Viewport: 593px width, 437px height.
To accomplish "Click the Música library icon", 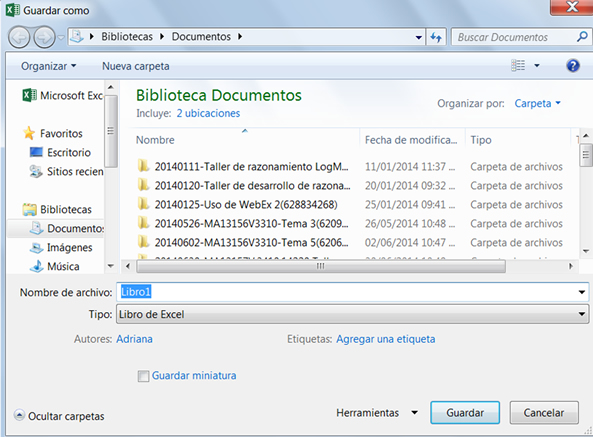I will (x=36, y=266).
